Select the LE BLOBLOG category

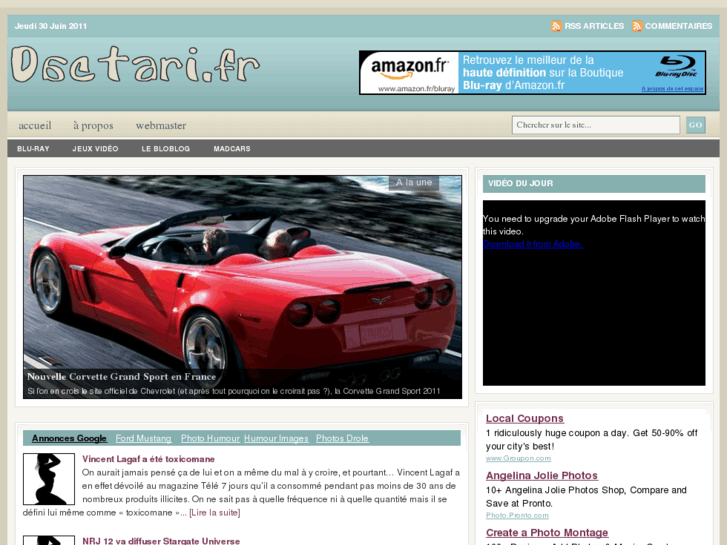tap(166, 149)
